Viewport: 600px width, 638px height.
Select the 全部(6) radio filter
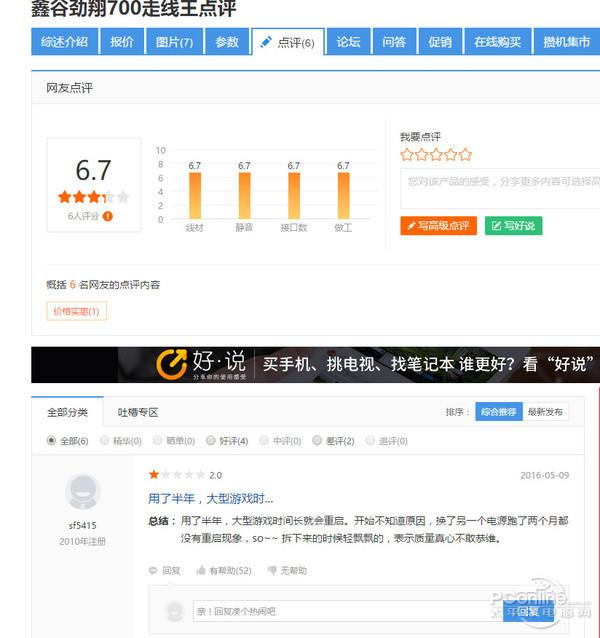[x=51, y=440]
